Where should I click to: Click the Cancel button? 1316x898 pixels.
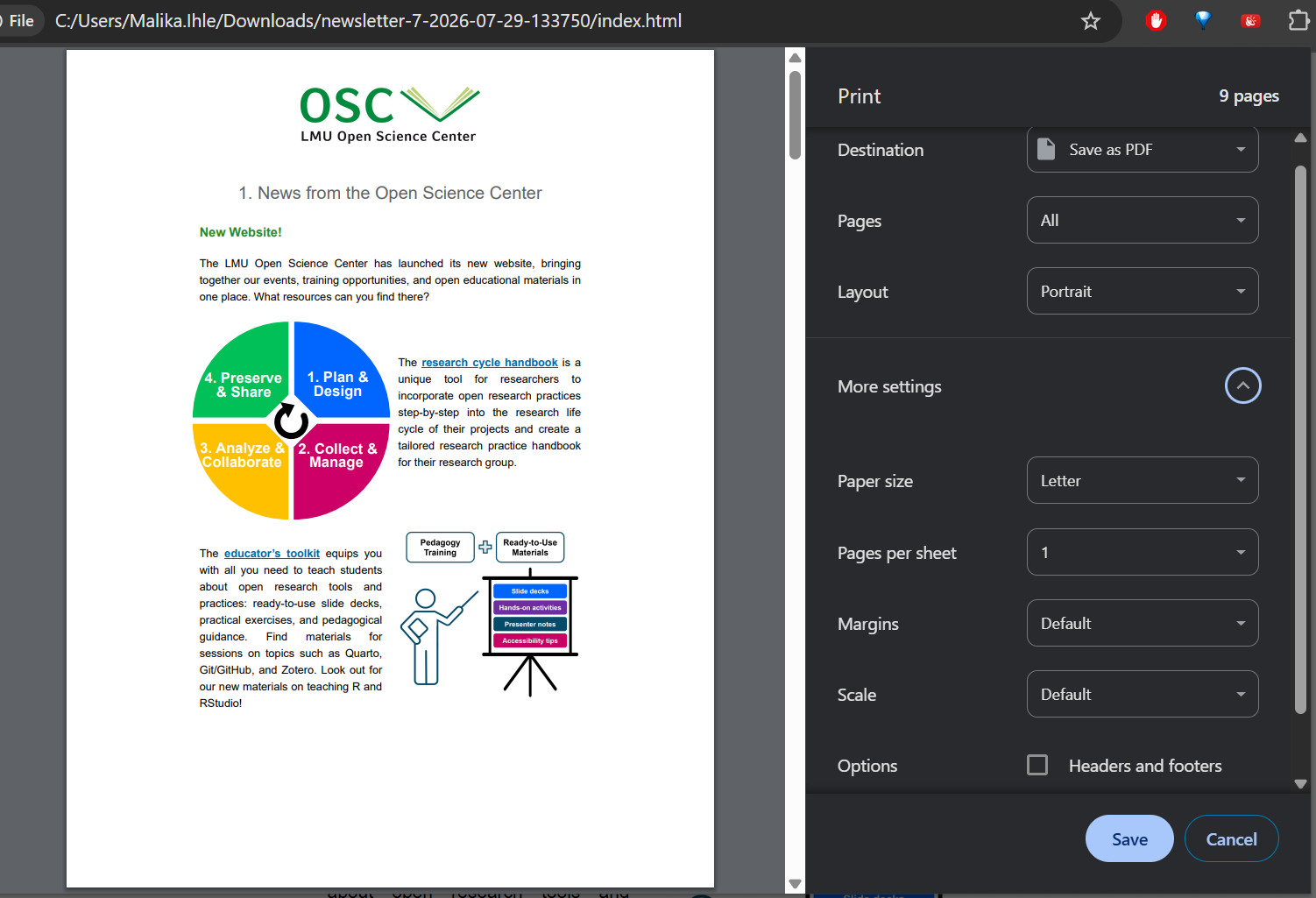click(x=1231, y=838)
